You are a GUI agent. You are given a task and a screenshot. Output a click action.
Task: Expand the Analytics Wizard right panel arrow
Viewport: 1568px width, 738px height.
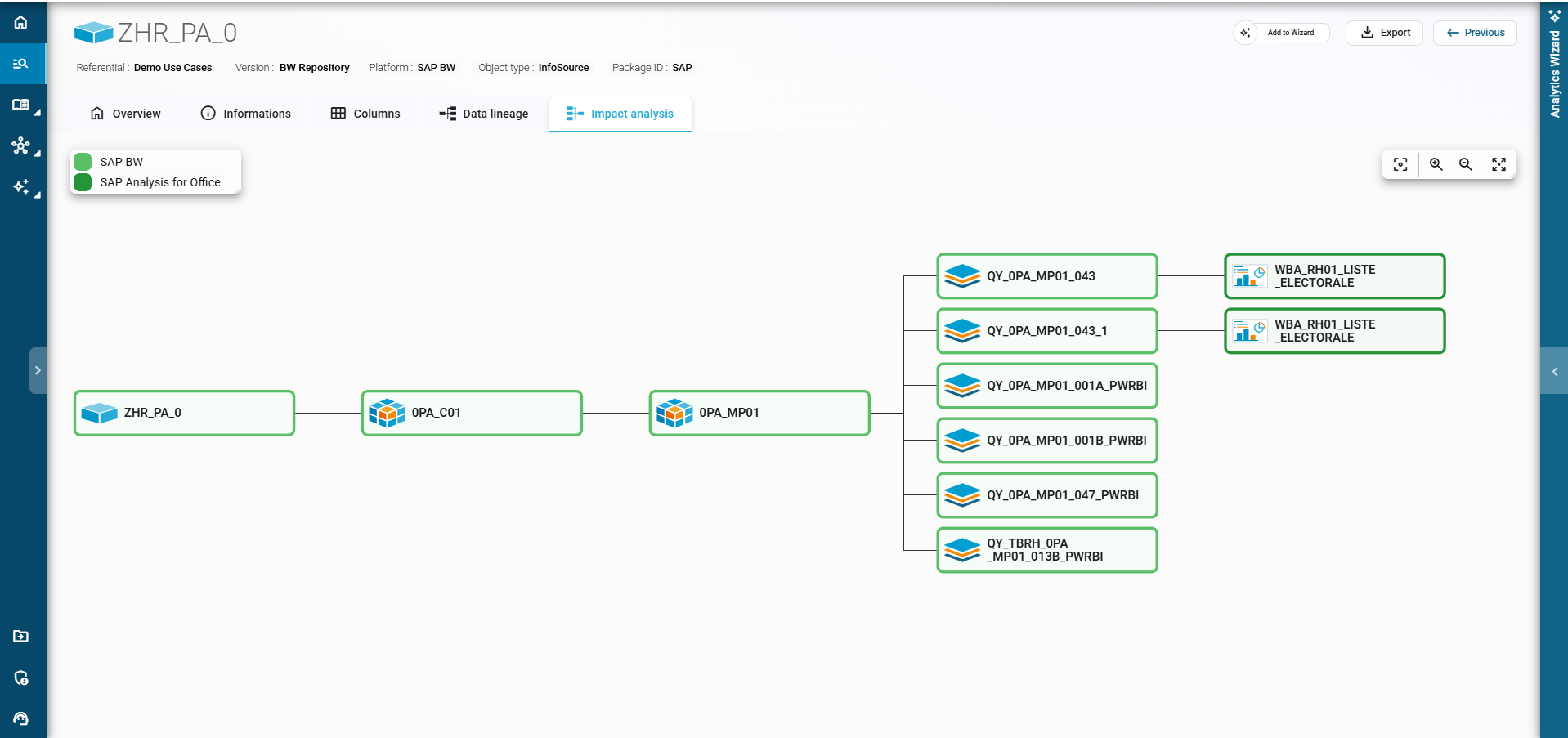(x=1554, y=371)
